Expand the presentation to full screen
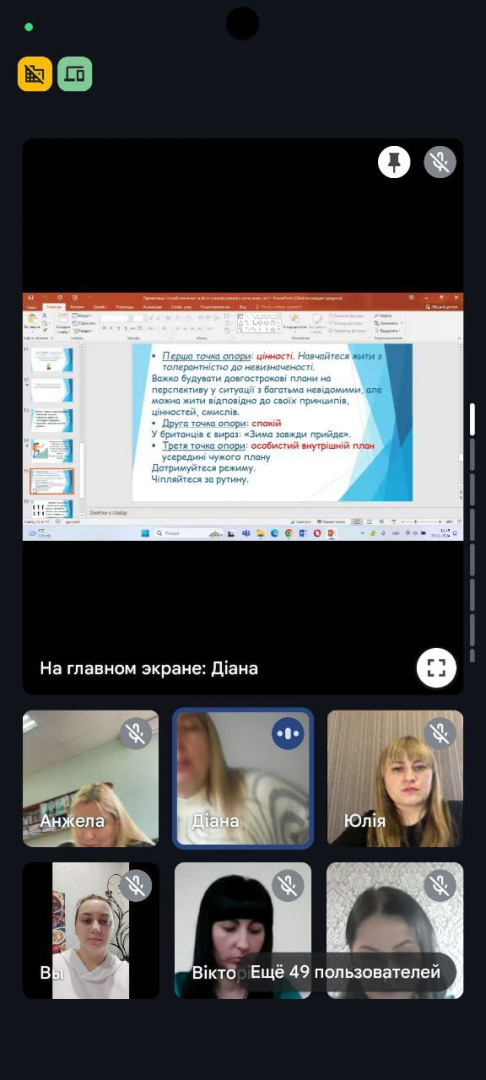The width and height of the screenshot is (486, 1080). click(x=436, y=667)
